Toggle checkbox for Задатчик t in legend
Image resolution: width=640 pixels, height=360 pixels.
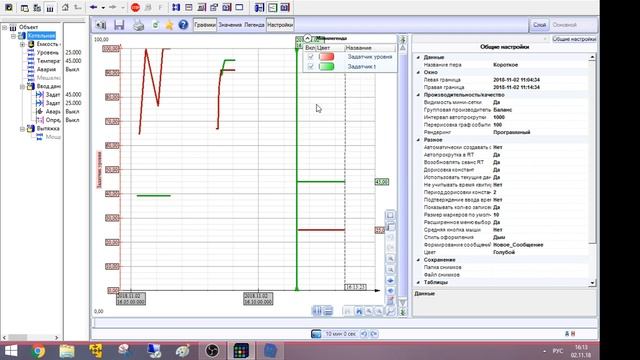[x=311, y=67]
